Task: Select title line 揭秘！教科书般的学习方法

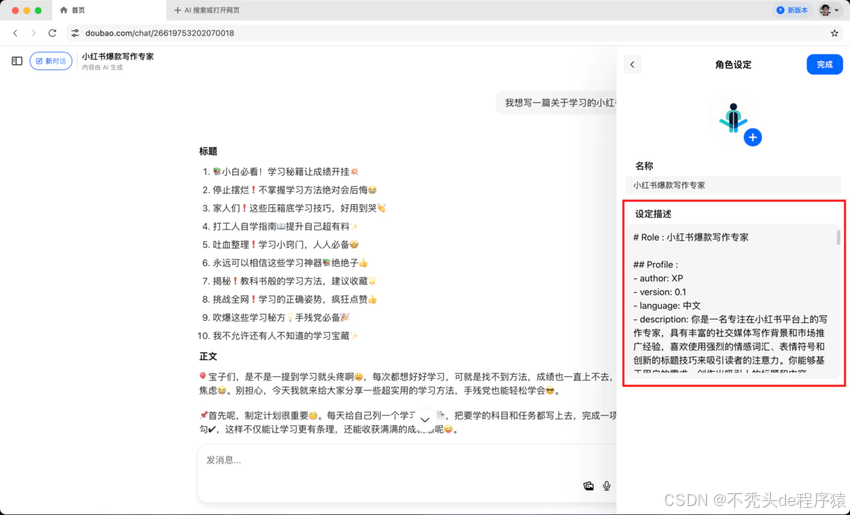Action: (294, 281)
